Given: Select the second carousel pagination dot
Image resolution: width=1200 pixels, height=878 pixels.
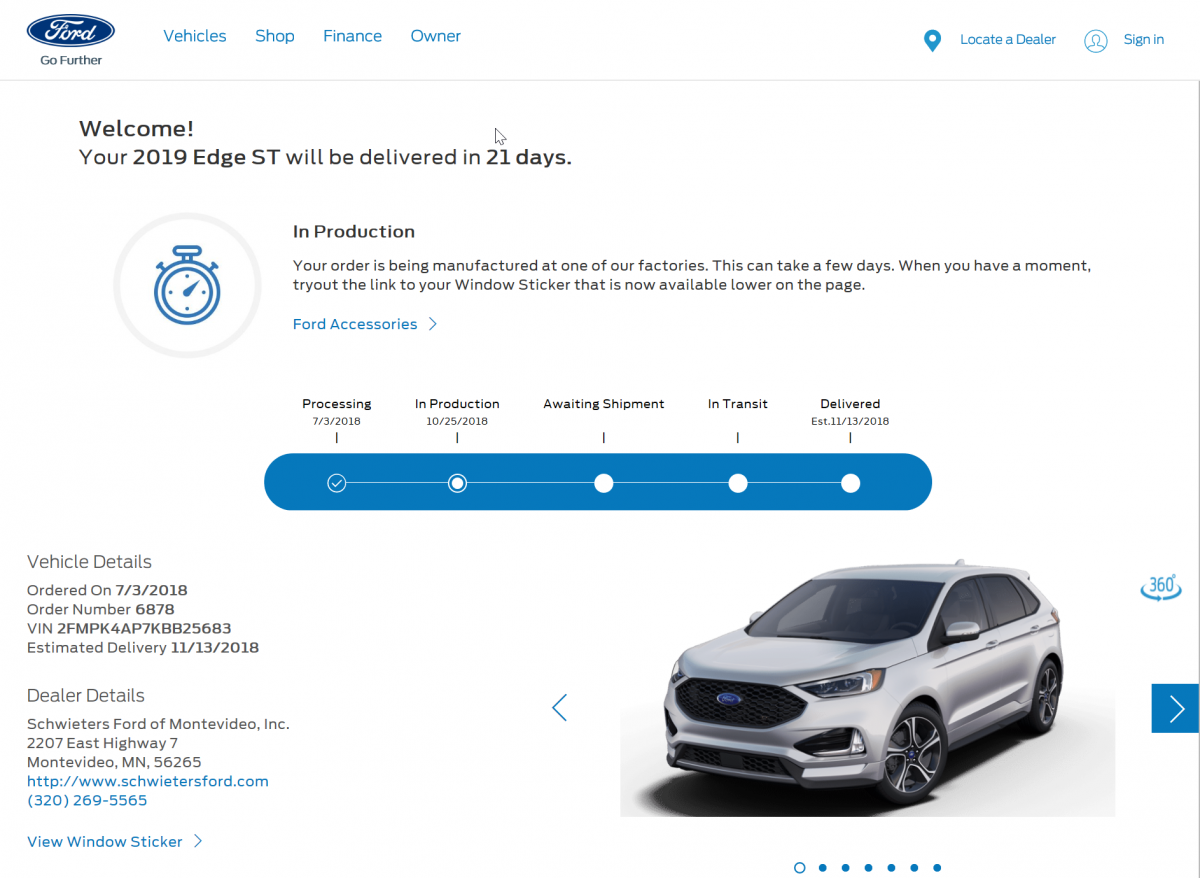Looking at the screenshot, I should click(x=822, y=868).
